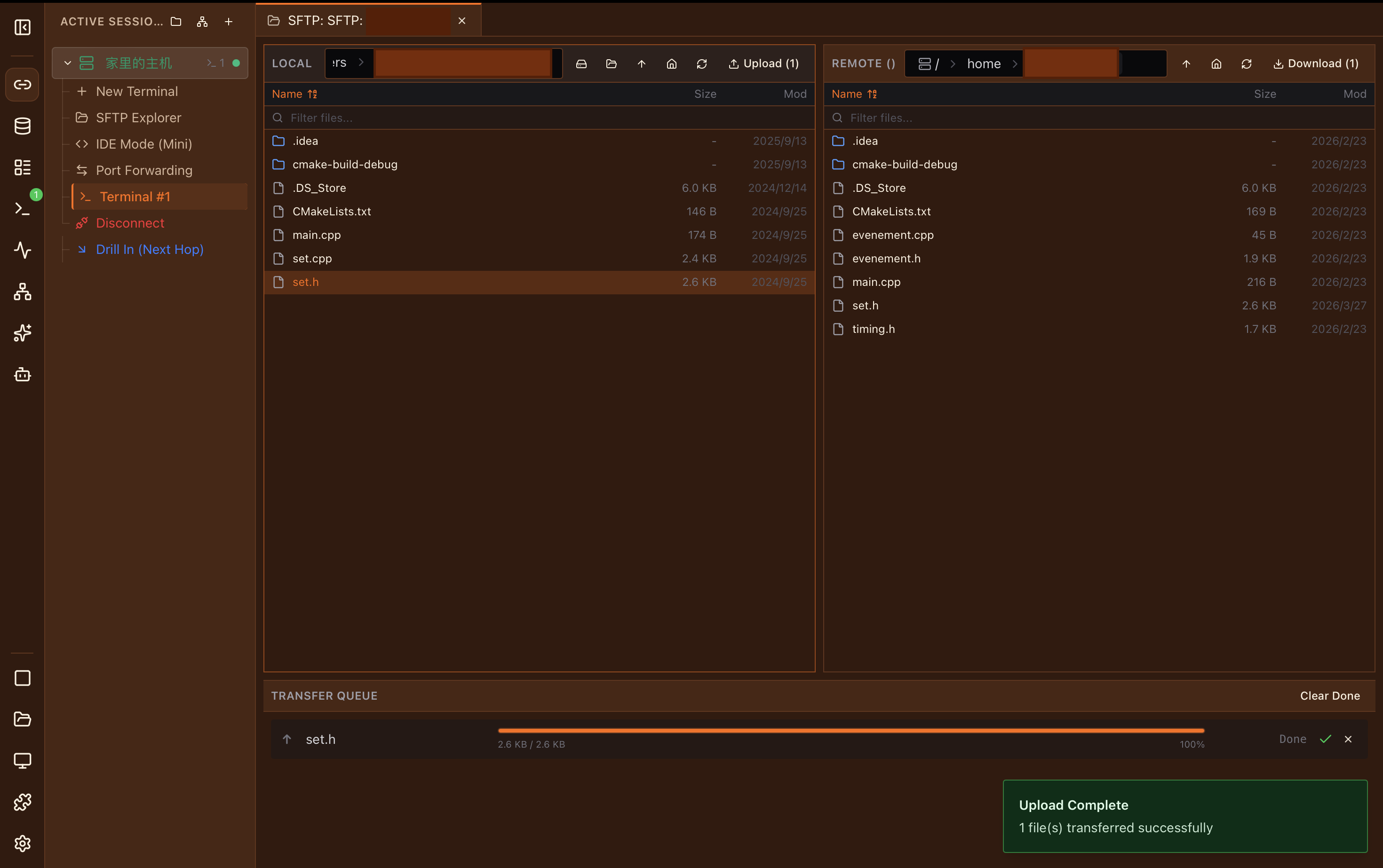Refresh the local file list
Screen dimensions: 1383x868
[702, 64]
